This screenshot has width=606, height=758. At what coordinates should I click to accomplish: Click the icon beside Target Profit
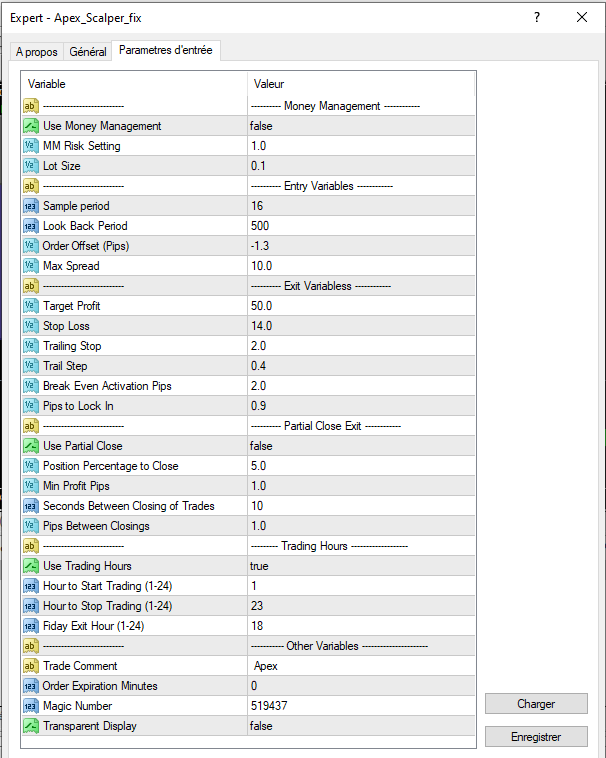pyautogui.click(x=31, y=306)
